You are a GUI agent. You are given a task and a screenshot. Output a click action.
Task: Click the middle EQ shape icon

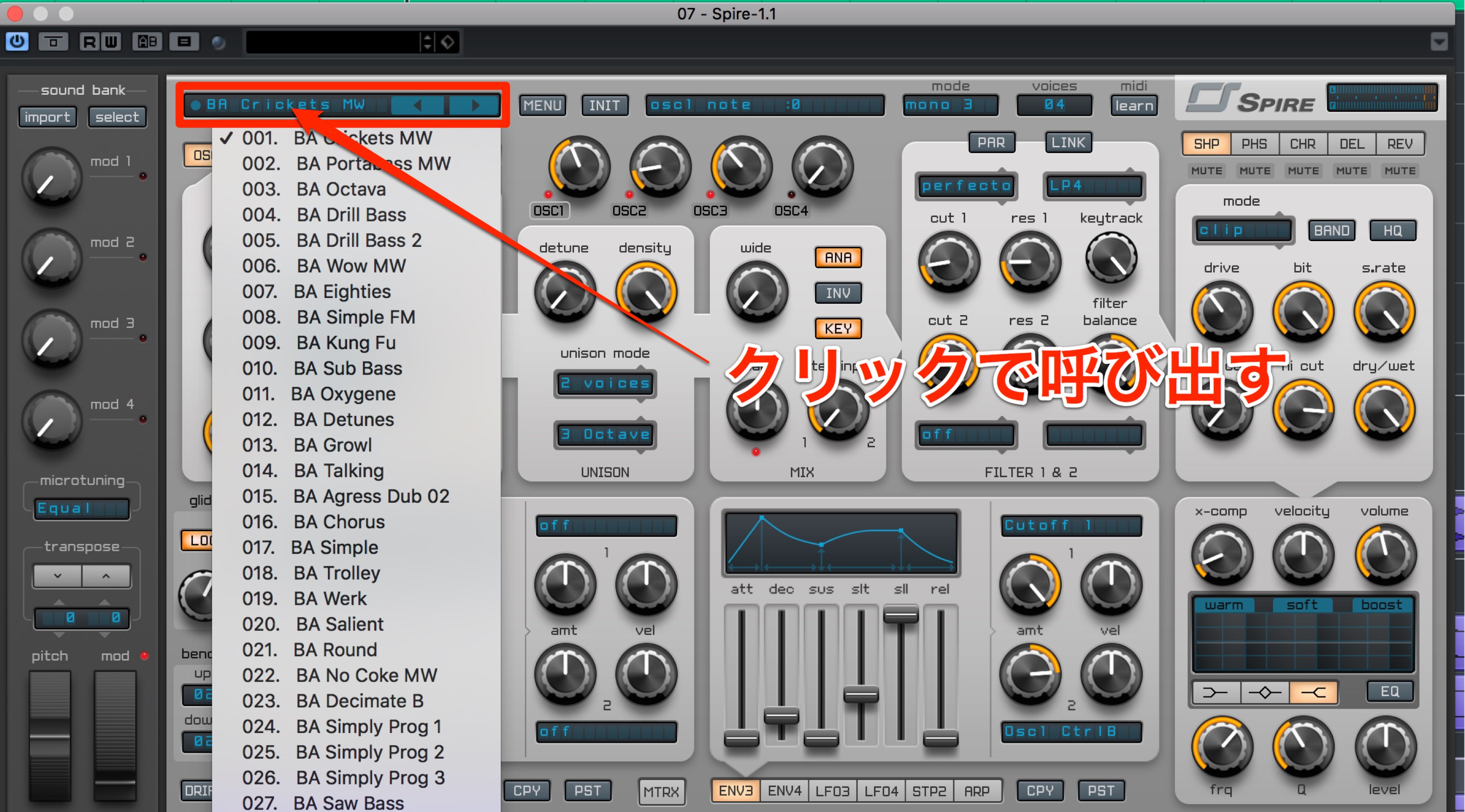coord(1264,692)
